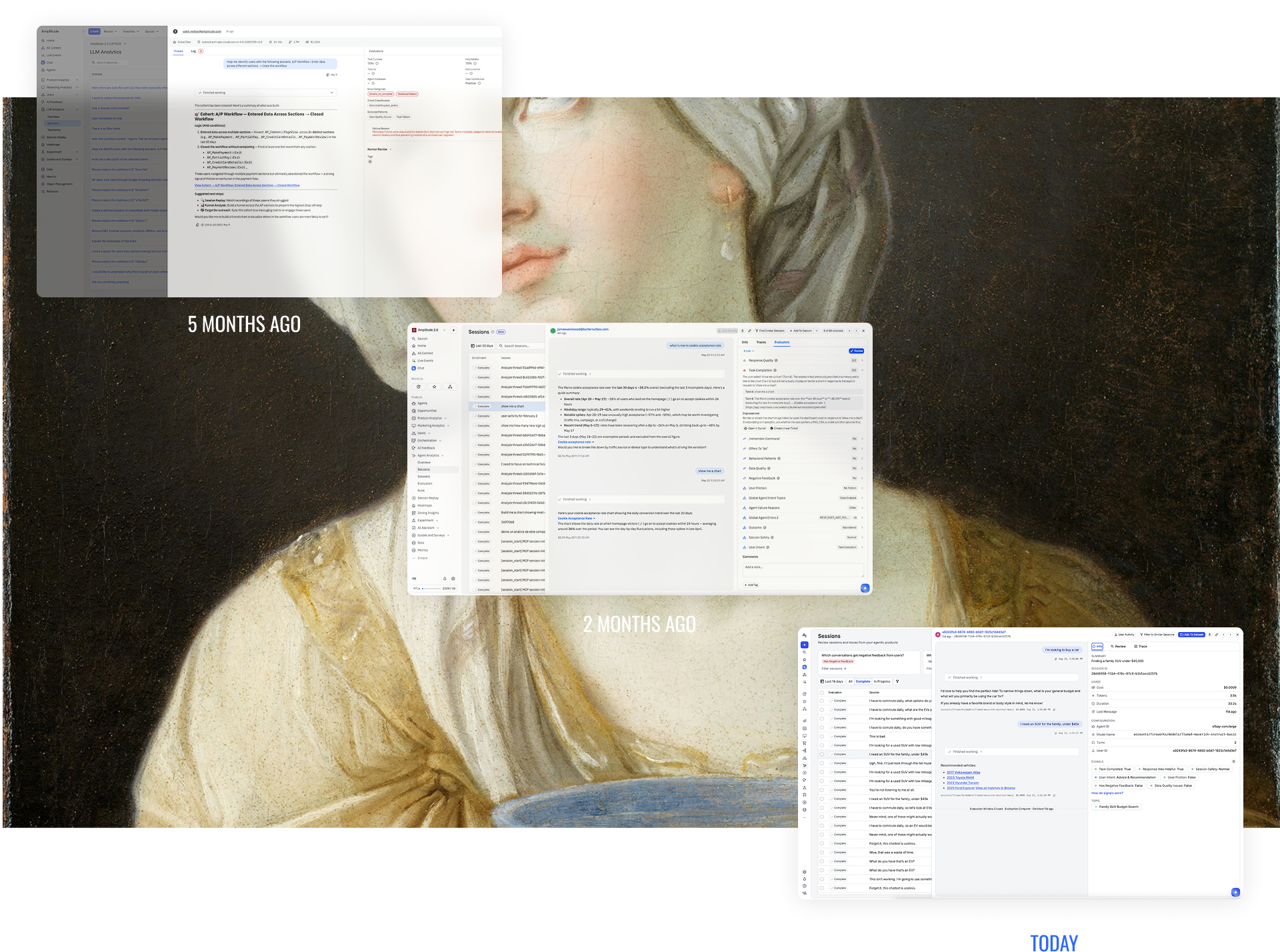Click the previous session arrow in the Today window
This screenshot has height=952, width=1280.
1223,635
